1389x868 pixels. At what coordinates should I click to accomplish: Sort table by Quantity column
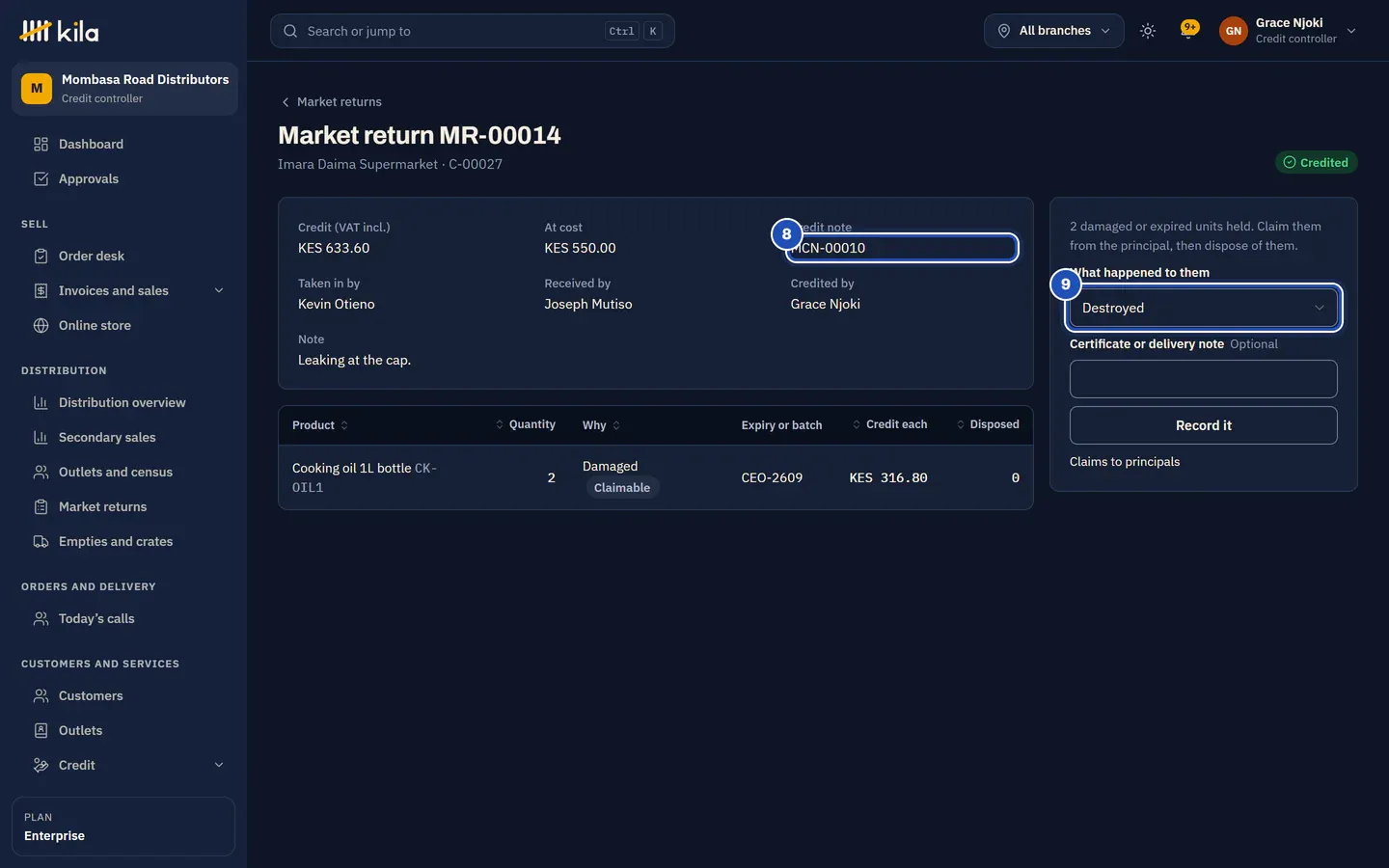(526, 424)
